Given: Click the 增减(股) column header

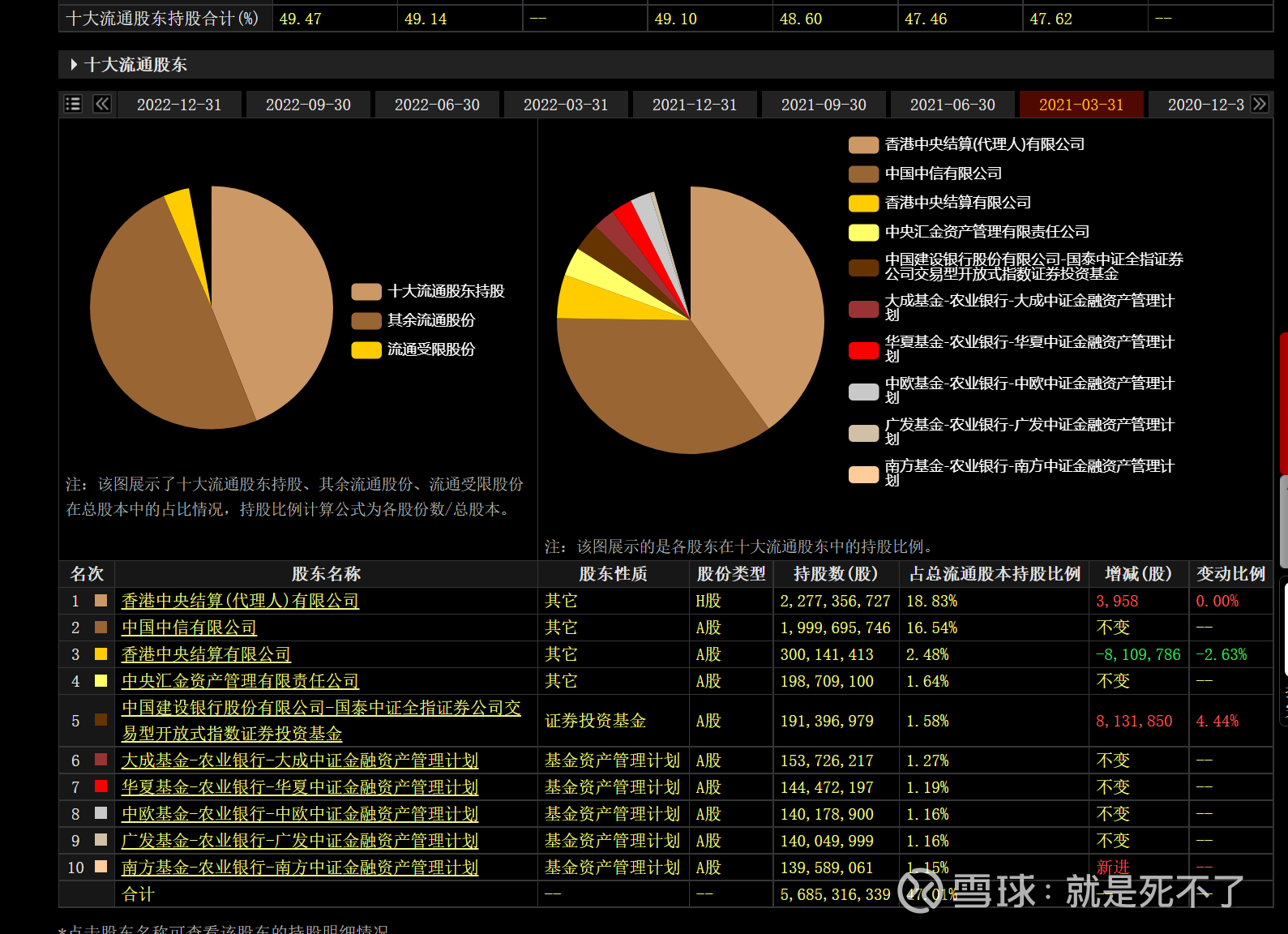Looking at the screenshot, I should tap(1138, 574).
